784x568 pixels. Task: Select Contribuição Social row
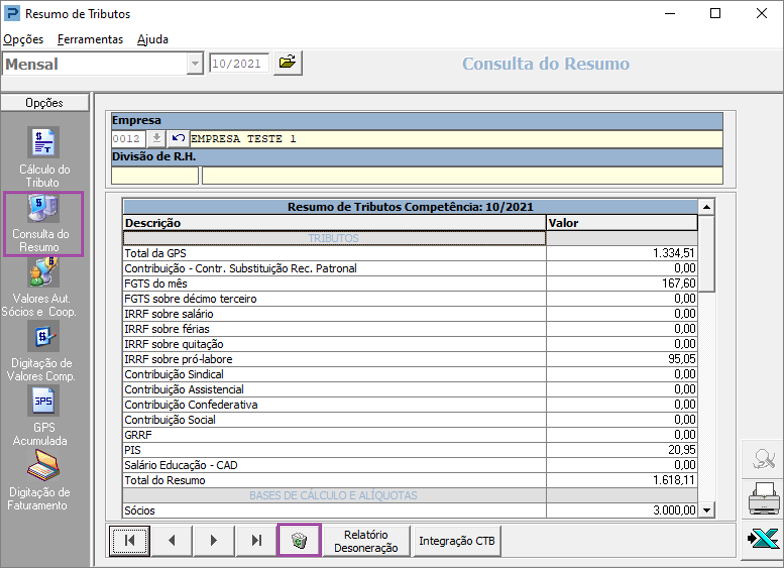coord(410,420)
